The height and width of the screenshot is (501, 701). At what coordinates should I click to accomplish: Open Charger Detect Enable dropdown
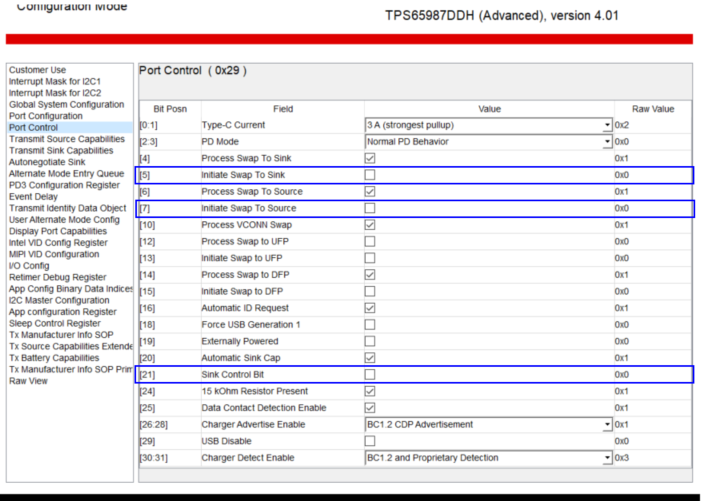click(x=489, y=458)
